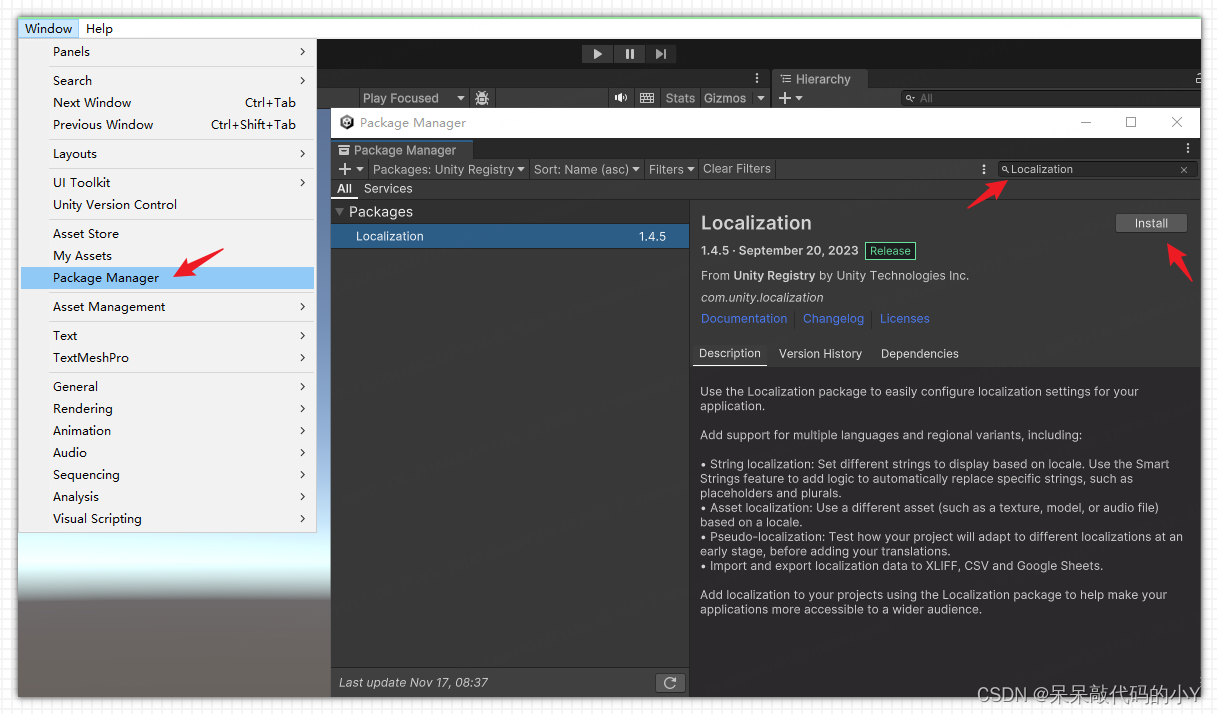Click the bug-shaped debug icon near Play Focused
The height and width of the screenshot is (714, 1217).
tap(482, 98)
